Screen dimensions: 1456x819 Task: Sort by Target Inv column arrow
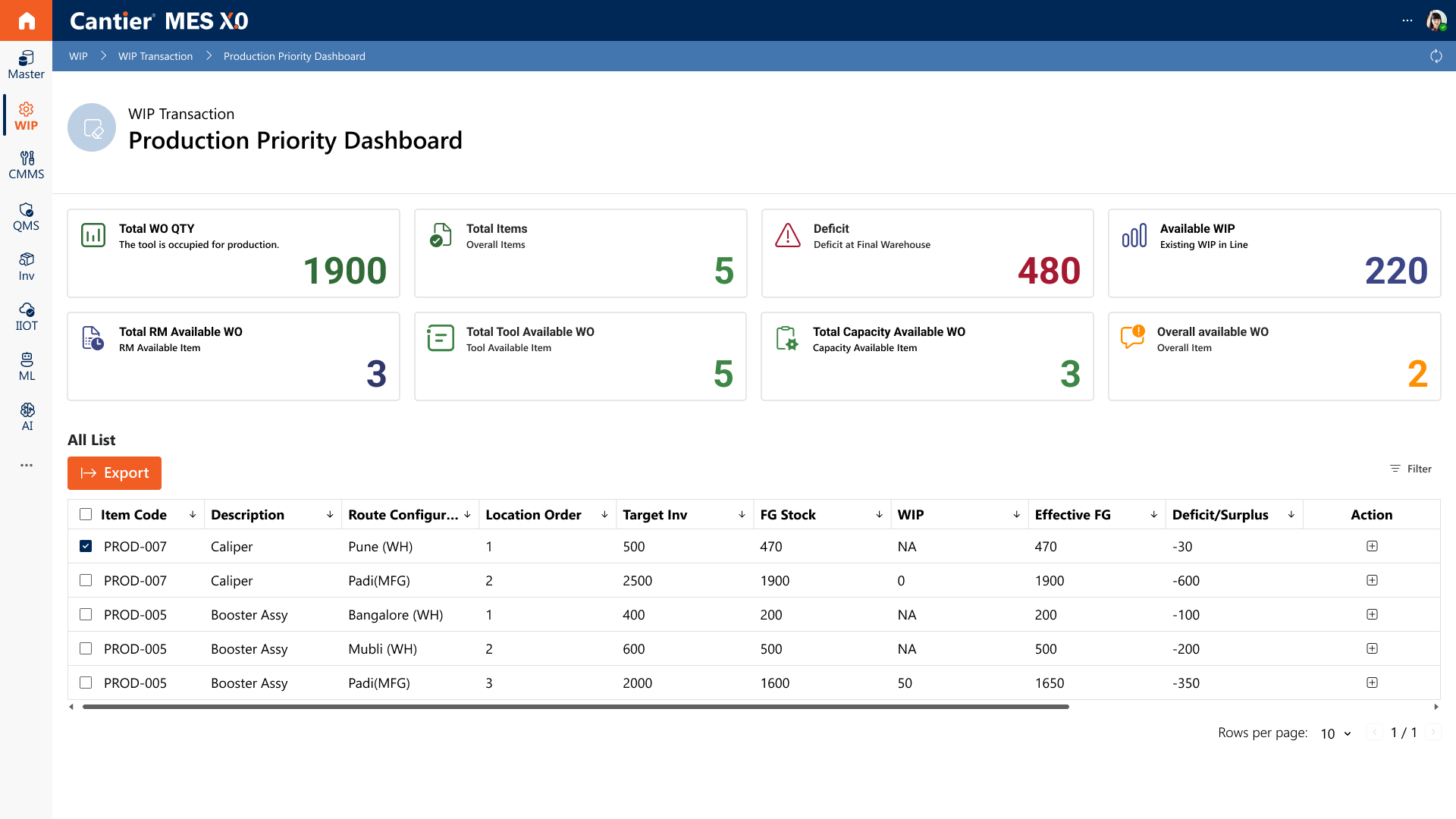[x=742, y=515]
